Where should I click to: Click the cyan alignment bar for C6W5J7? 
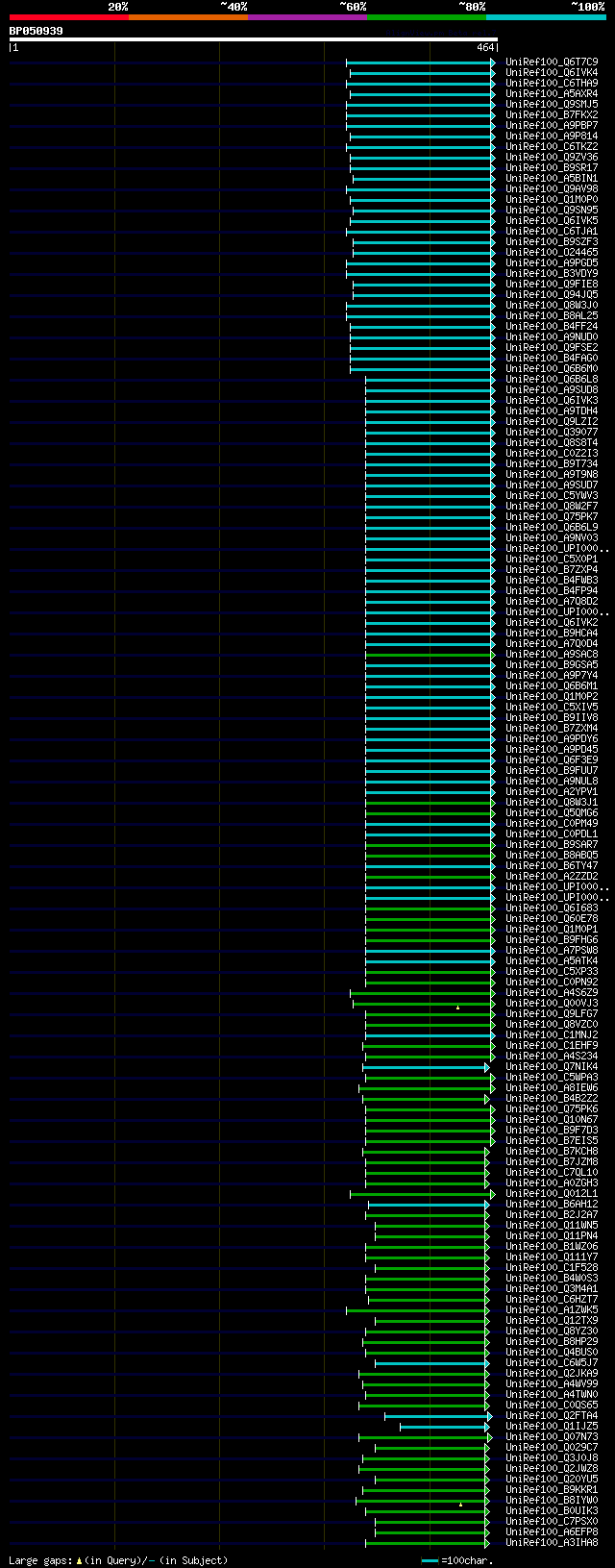click(431, 1362)
